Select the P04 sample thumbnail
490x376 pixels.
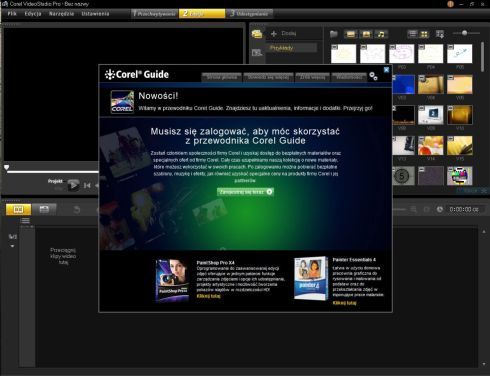[431, 54]
